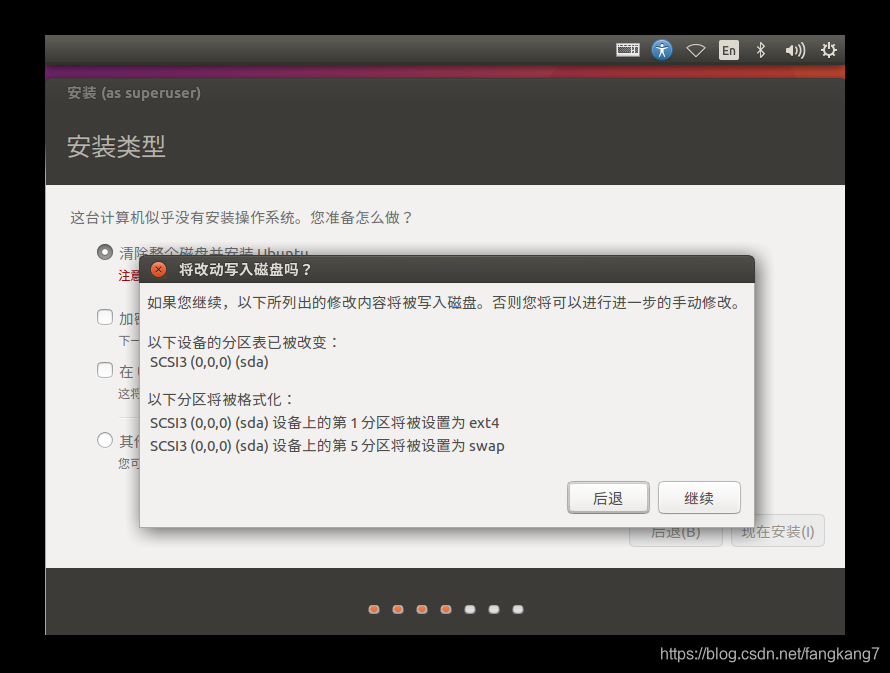This screenshot has height=673, width=890.
Task: Click the question text about no operating system
Action: point(242,218)
